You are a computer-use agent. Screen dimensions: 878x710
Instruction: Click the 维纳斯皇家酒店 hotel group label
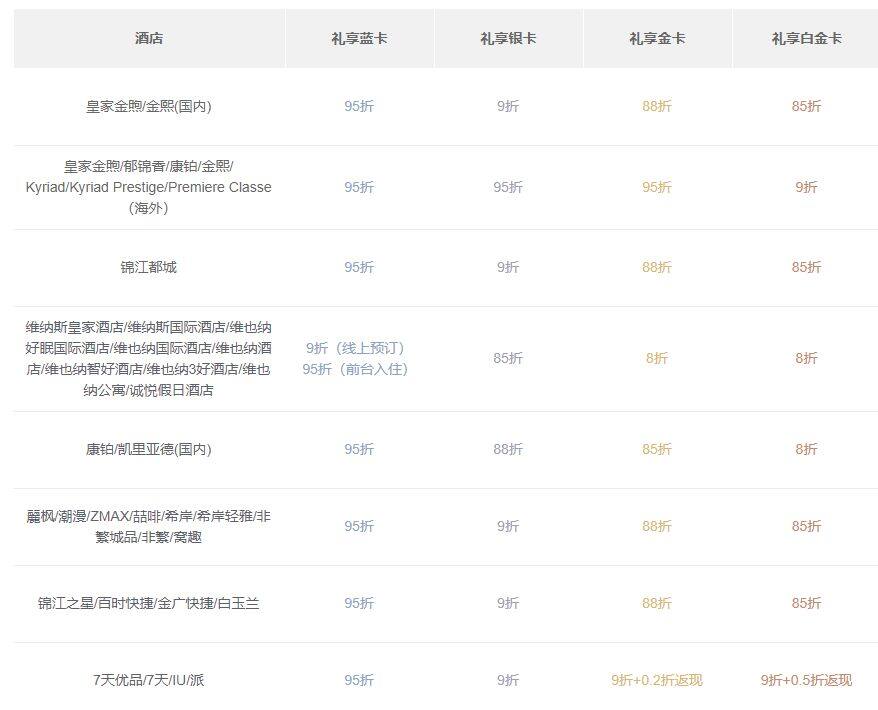[x=149, y=358]
